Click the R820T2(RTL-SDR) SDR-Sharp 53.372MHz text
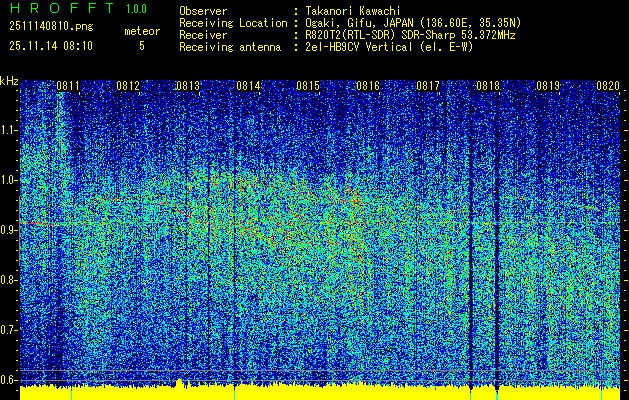This screenshot has width=629, height=400. click(410, 35)
